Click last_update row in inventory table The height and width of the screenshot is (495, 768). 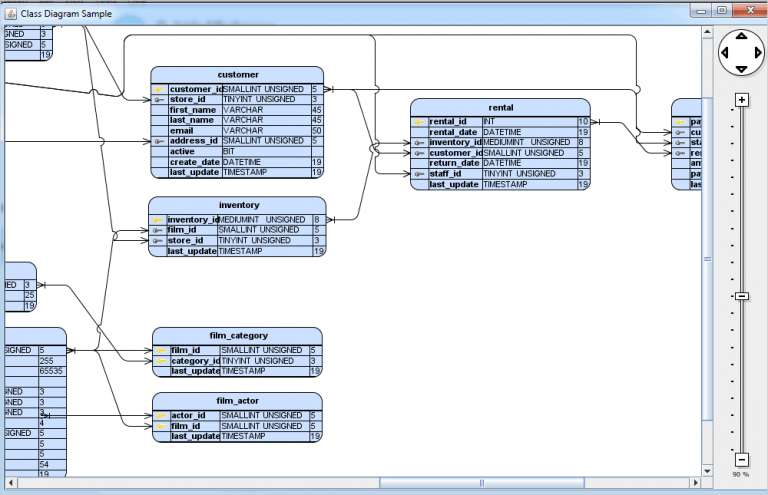point(237,251)
